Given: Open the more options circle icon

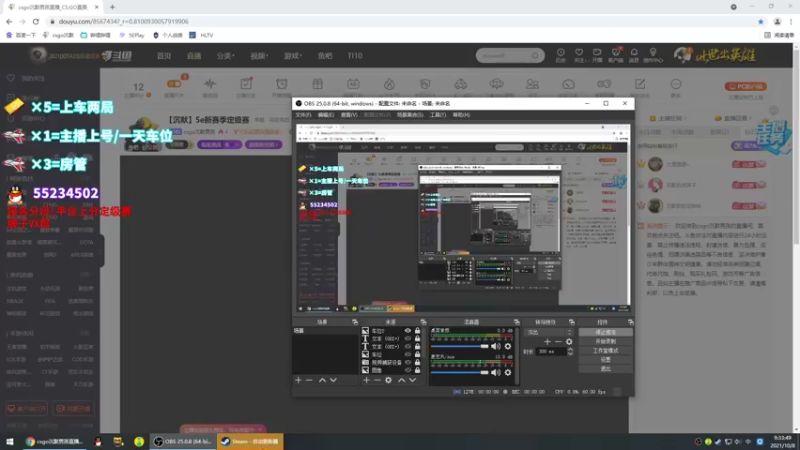Looking at the screenshot, I should (x=676, y=84).
